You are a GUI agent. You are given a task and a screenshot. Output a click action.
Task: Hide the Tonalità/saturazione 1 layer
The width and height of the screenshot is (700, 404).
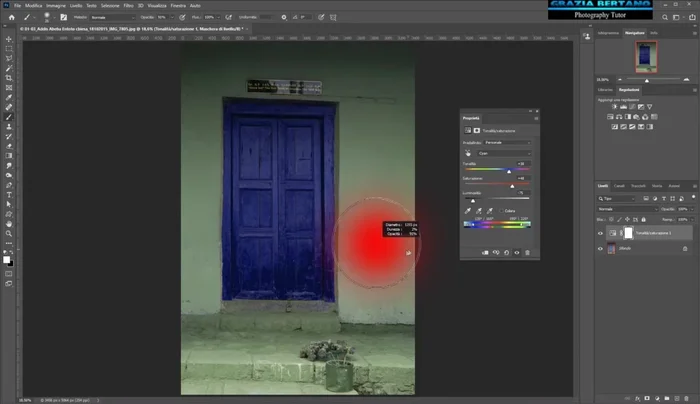(600, 233)
